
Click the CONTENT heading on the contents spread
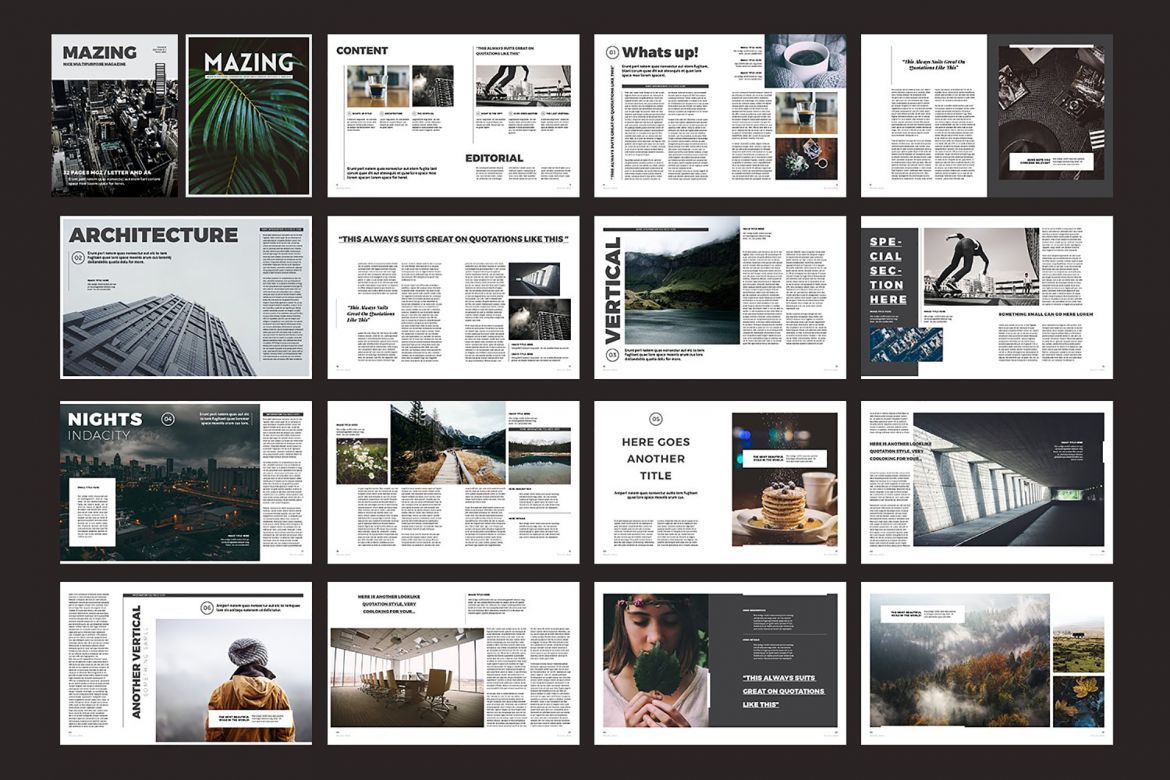(363, 49)
